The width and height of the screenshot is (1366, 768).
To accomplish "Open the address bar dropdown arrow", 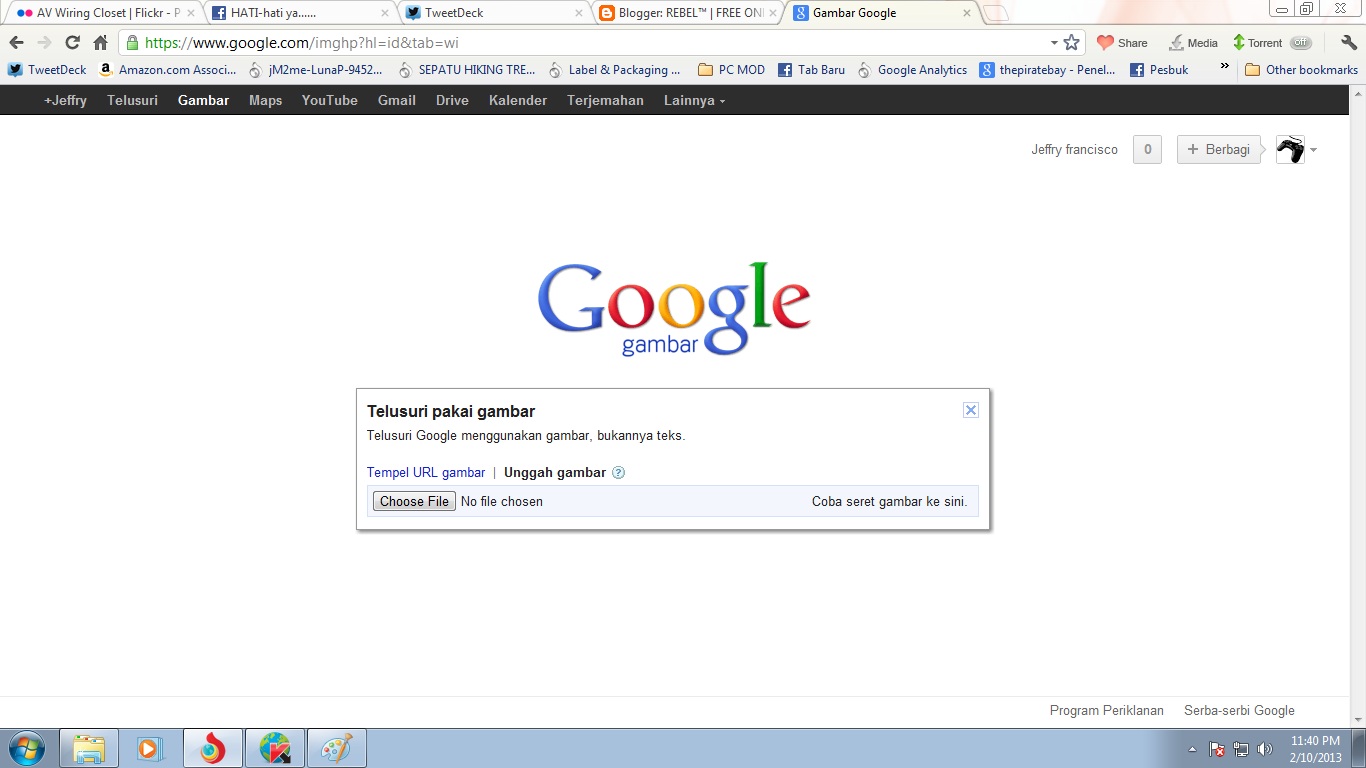I will point(1054,43).
